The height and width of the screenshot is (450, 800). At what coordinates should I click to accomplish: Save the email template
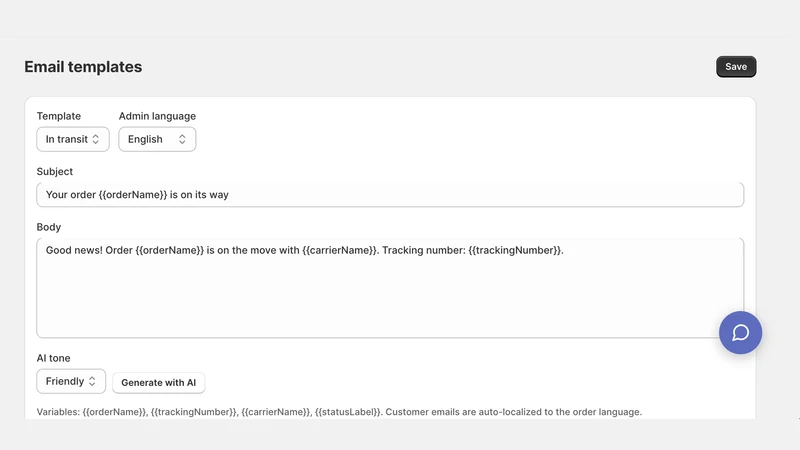tap(736, 67)
